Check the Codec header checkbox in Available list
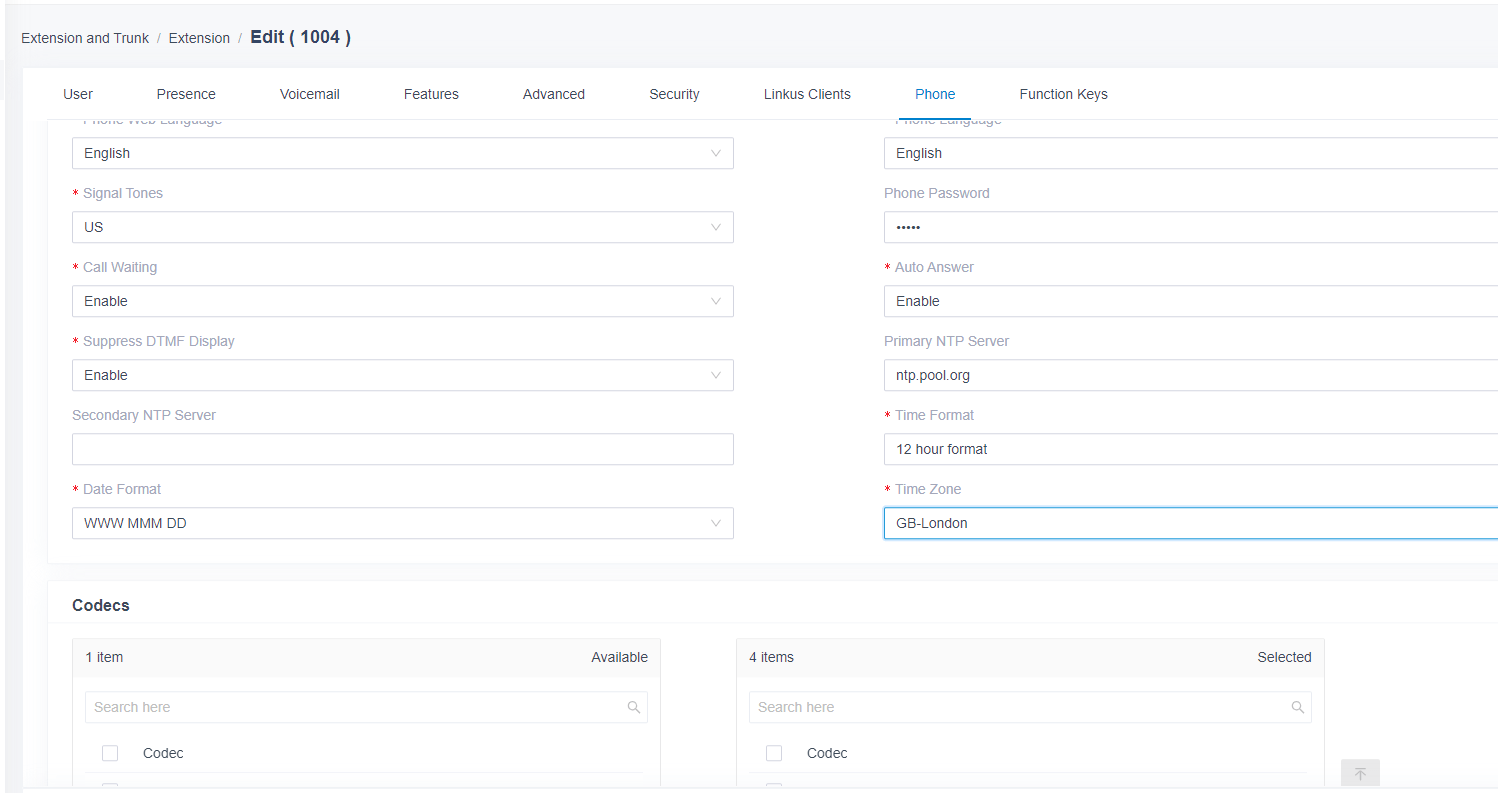Viewport: 1498px width, 793px height. pos(110,753)
